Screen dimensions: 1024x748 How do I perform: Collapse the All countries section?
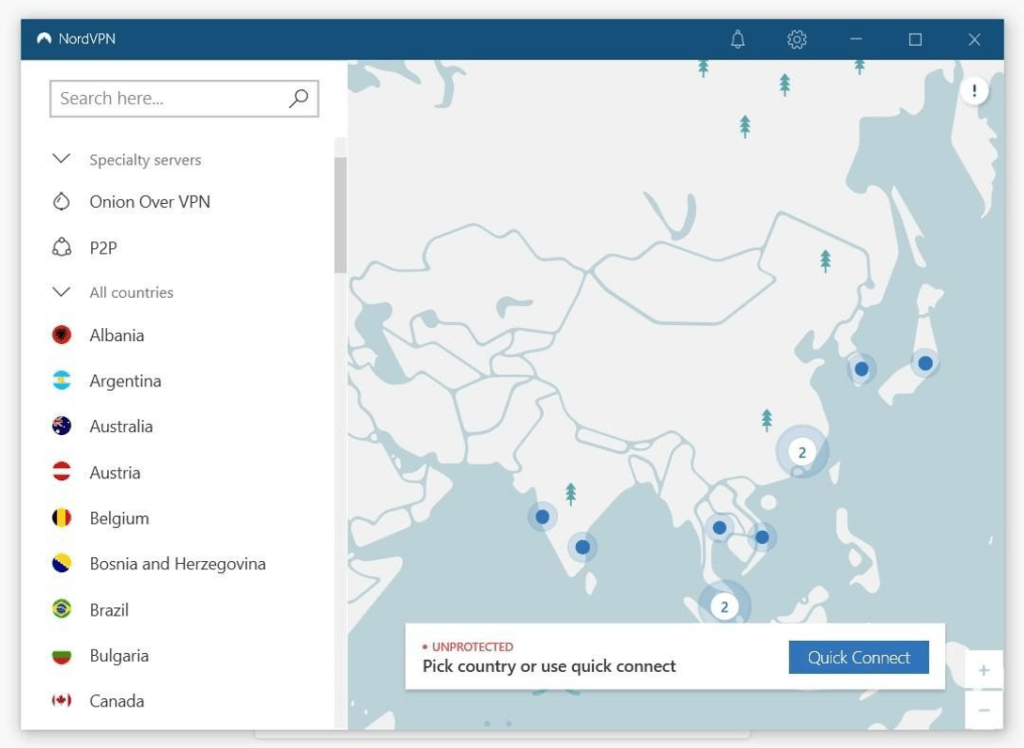tap(61, 291)
